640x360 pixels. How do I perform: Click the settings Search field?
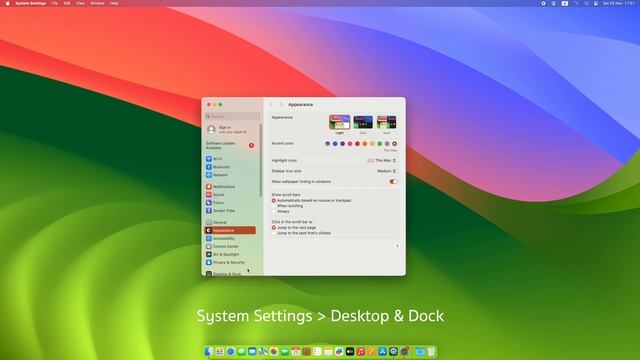pos(232,116)
